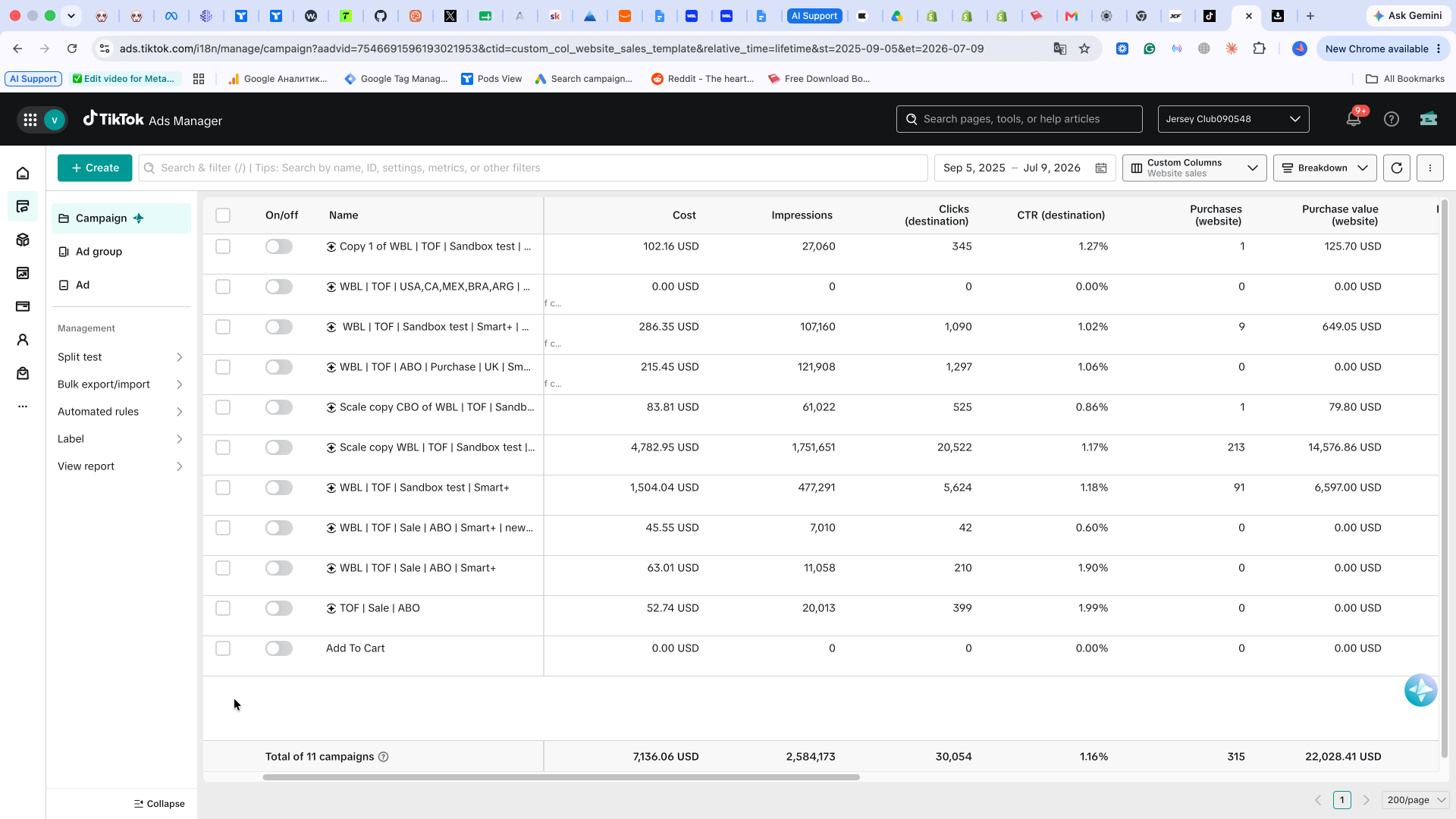The width and height of the screenshot is (1456, 819).
Task: Open Scale copy CBO of WBL campaign link
Action: 437,407
